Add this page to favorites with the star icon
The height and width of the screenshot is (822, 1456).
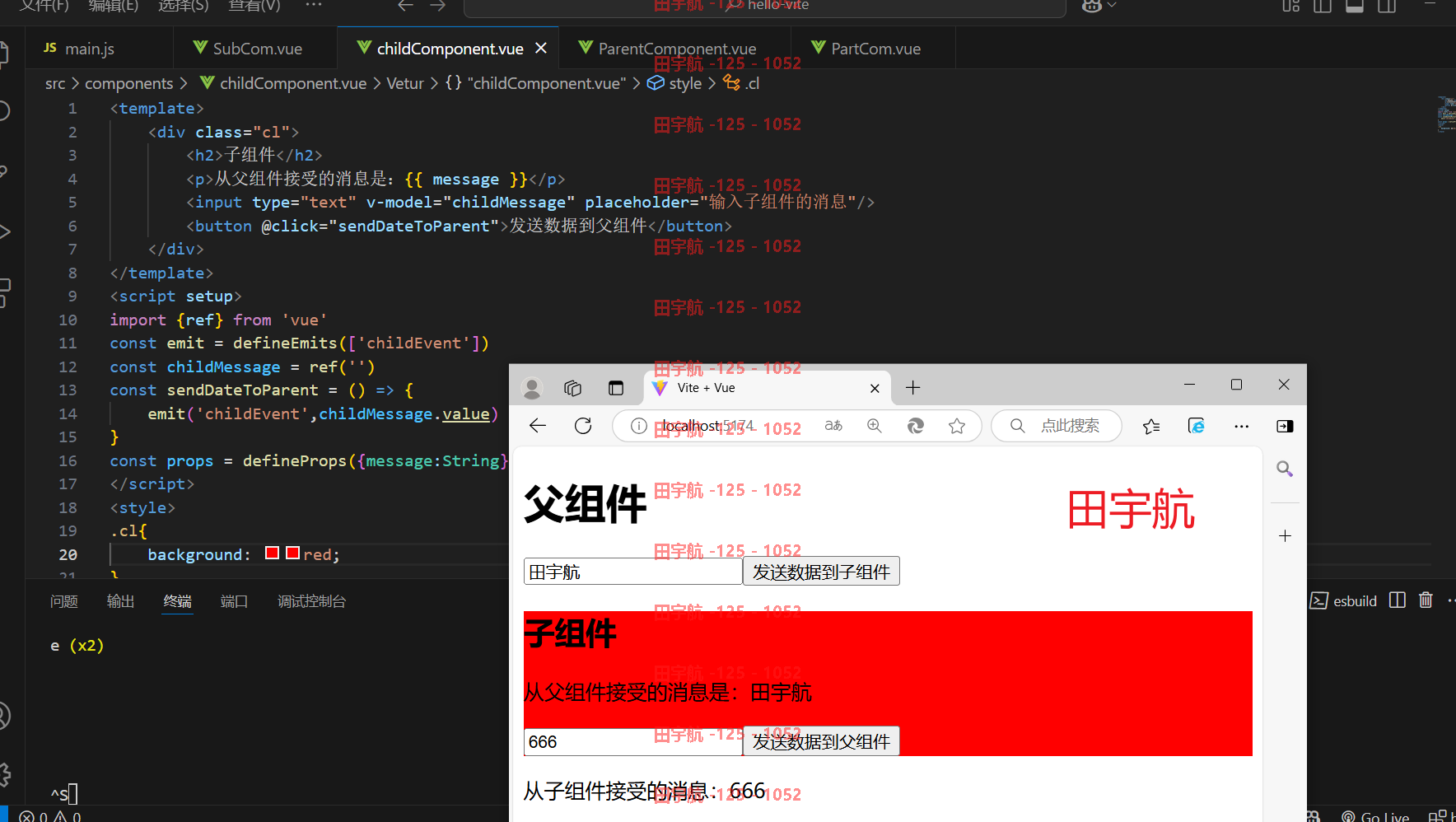[x=957, y=426]
